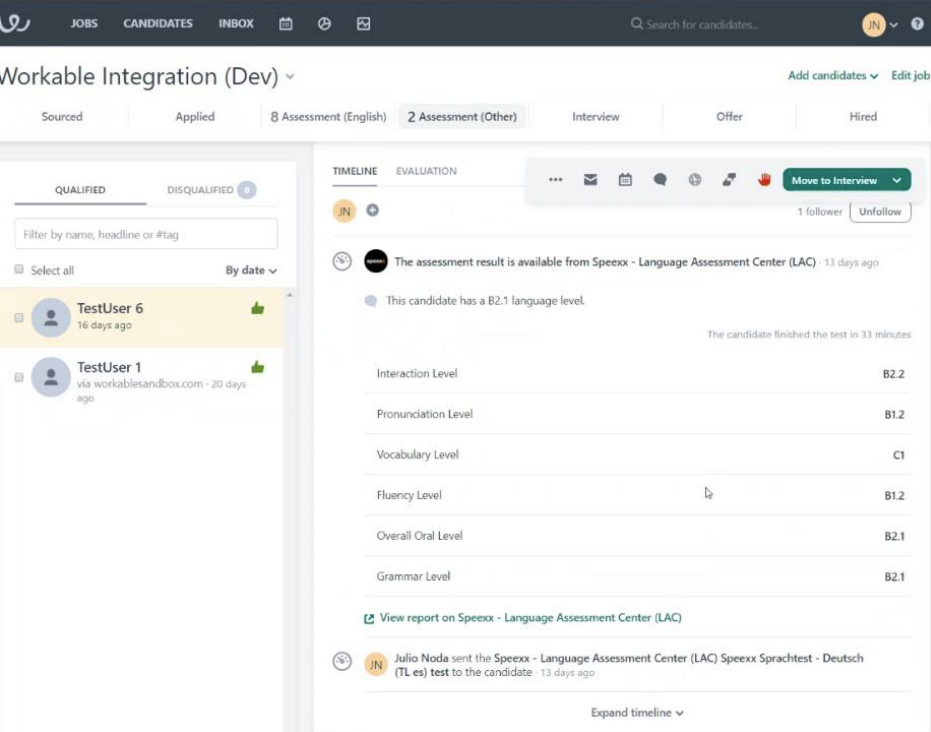Disqualify candidate with the red hand icon
931x732 pixels.
pos(764,179)
